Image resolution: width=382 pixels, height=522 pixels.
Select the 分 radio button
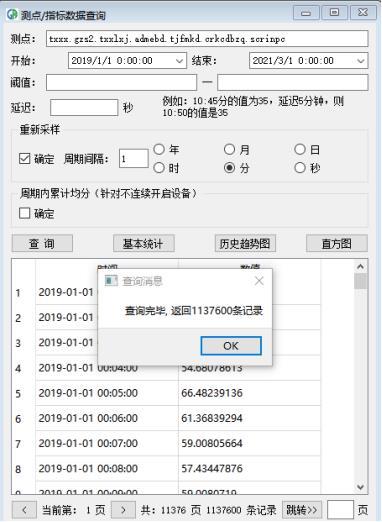click(x=229, y=168)
